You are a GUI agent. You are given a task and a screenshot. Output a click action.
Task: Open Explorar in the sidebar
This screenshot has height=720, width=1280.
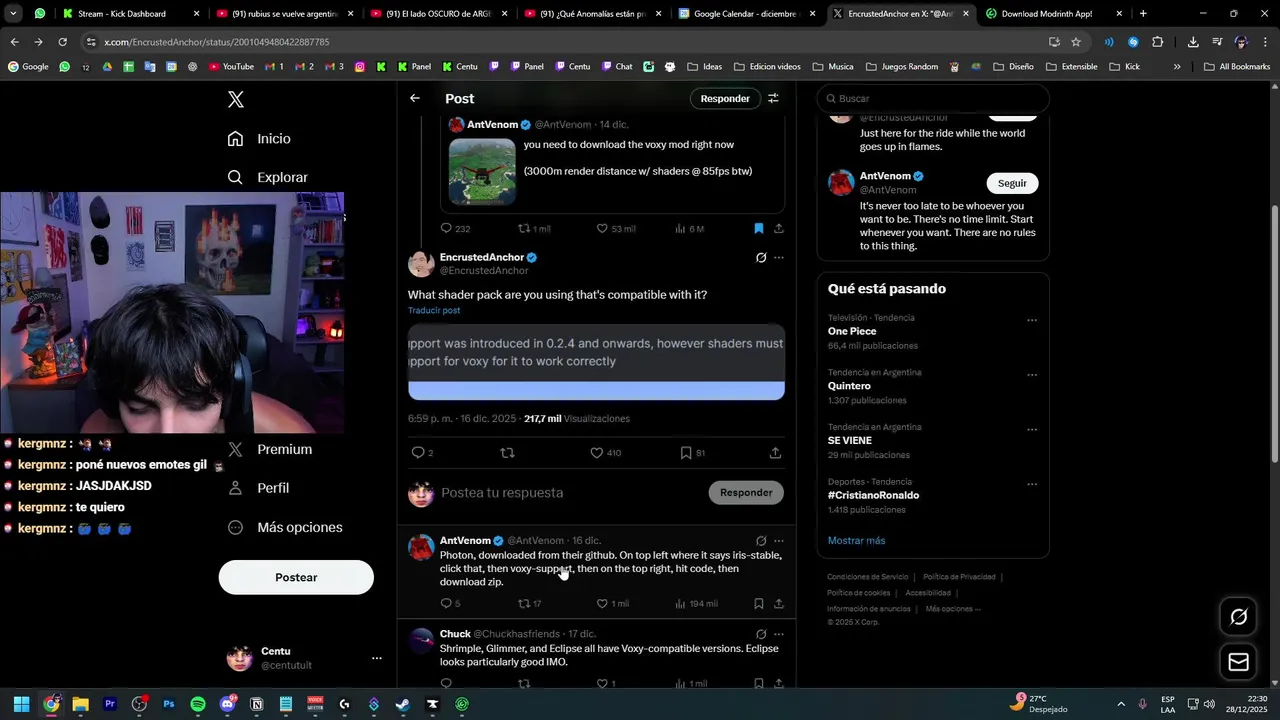coord(267,177)
